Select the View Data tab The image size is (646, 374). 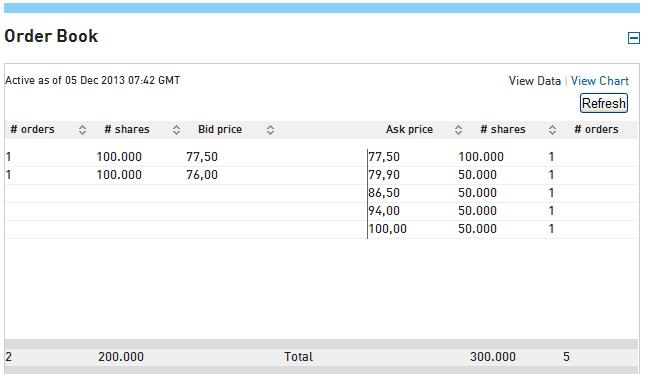(x=534, y=81)
